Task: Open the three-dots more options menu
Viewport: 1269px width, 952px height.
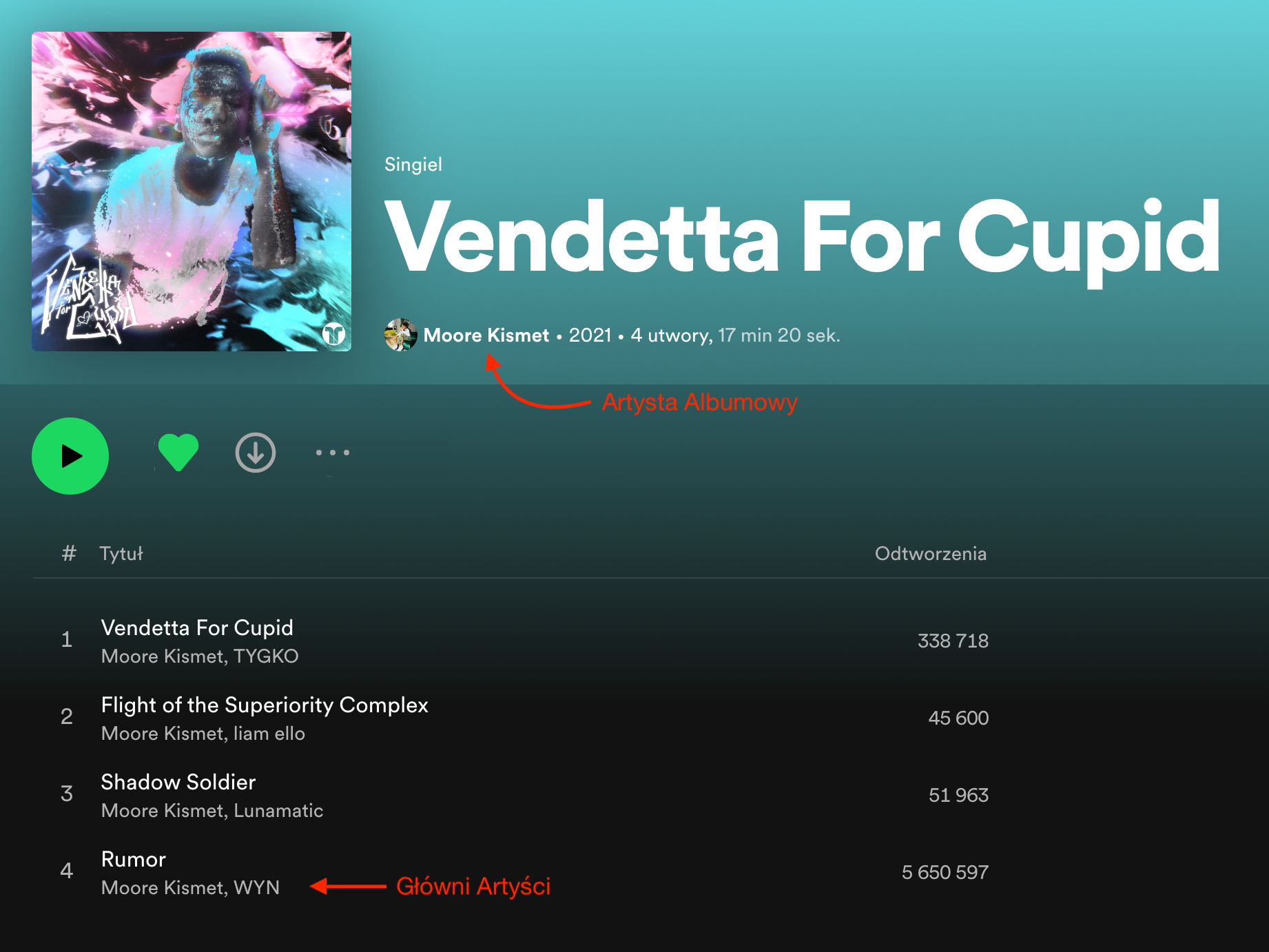Action: [x=333, y=453]
